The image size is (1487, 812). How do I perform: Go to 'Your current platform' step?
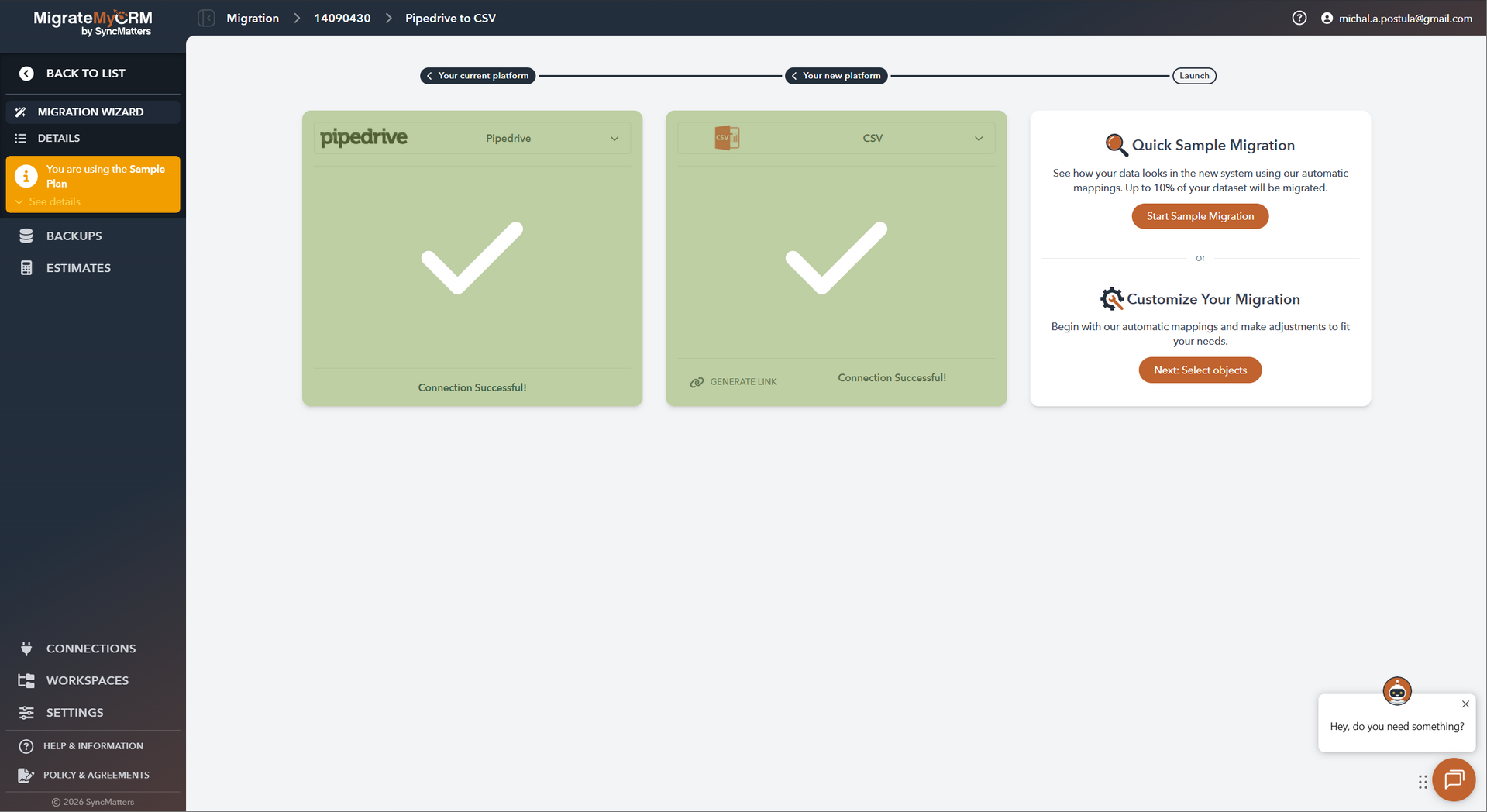tap(477, 76)
